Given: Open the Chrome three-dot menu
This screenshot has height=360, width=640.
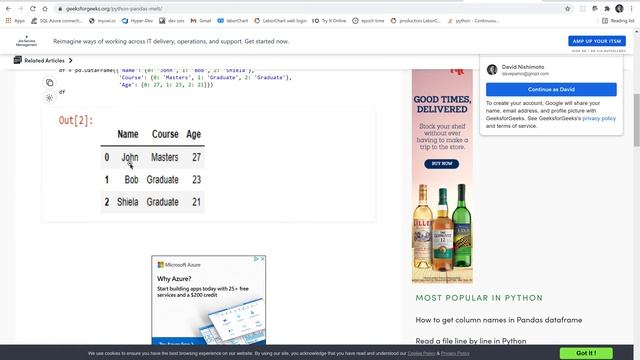Looking at the screenshot, I should (631, 9).
